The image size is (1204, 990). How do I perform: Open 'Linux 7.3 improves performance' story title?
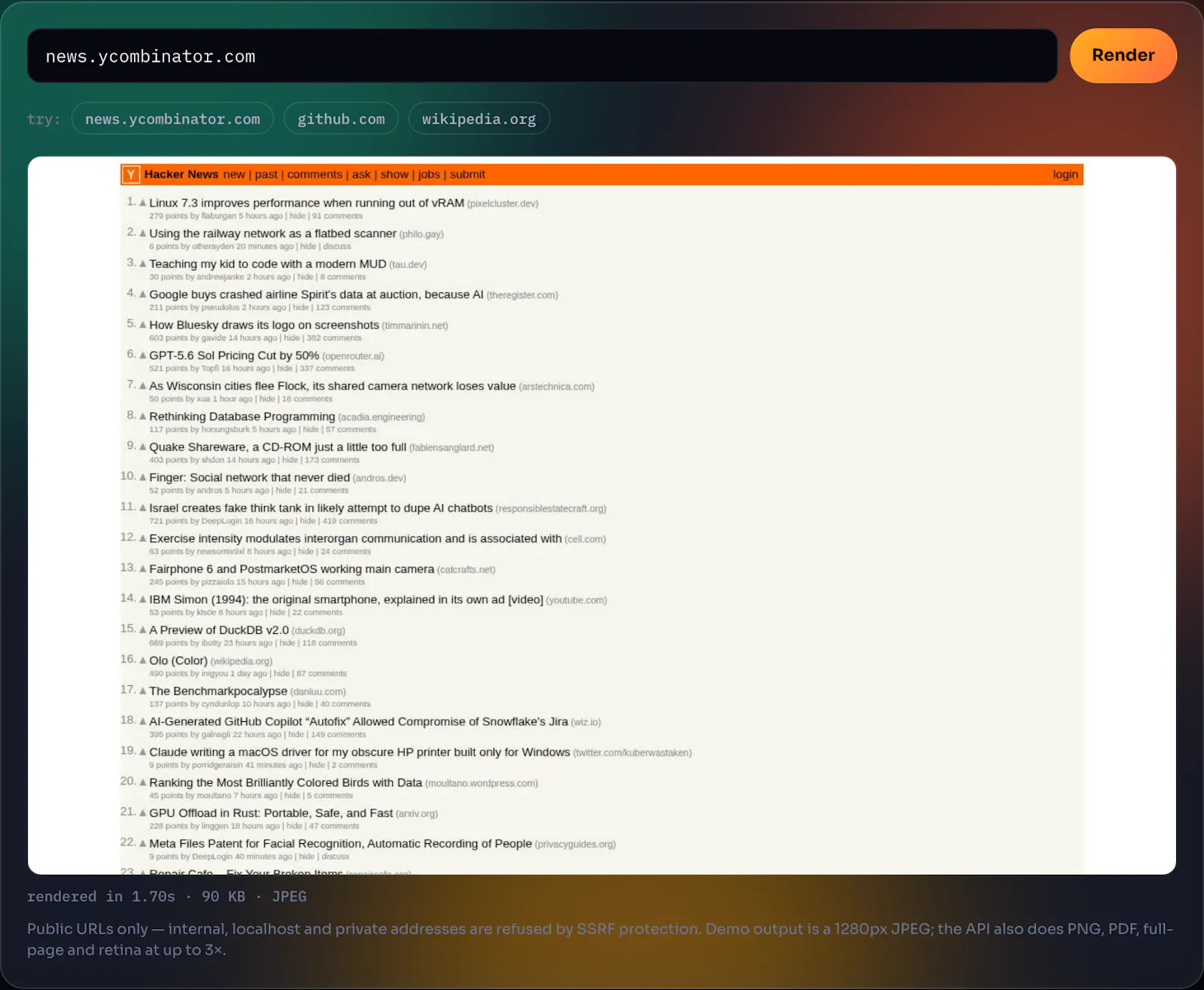[306, 203]
